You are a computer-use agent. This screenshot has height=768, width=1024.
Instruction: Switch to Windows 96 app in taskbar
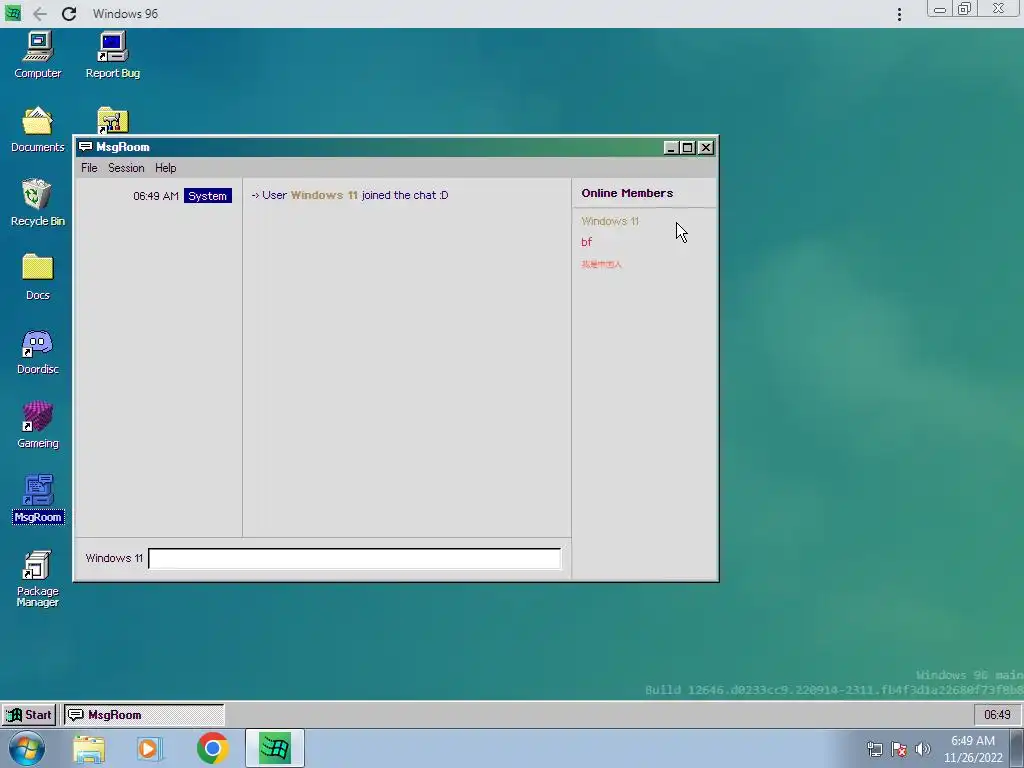point(275,748)
